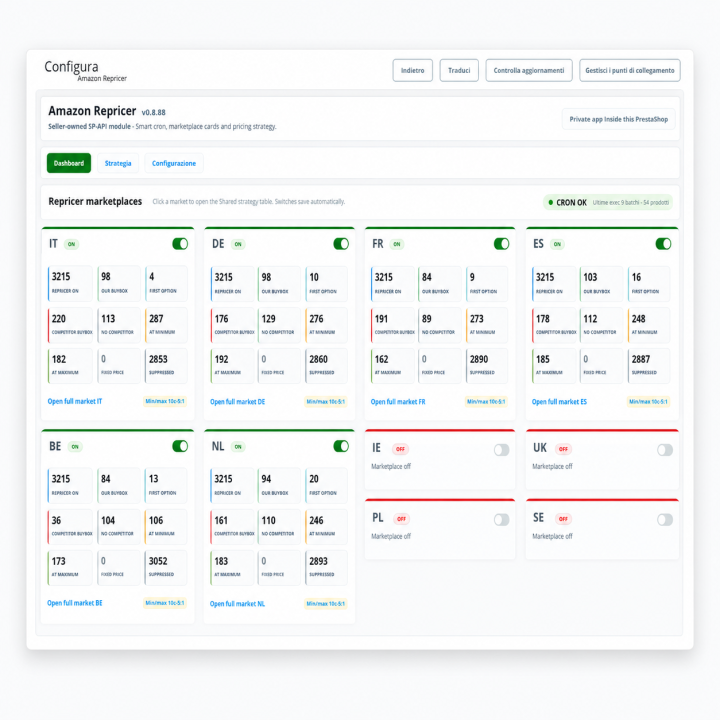Toggle the BE marketplace switch
720x720 pixels.
tap(180, 446)
